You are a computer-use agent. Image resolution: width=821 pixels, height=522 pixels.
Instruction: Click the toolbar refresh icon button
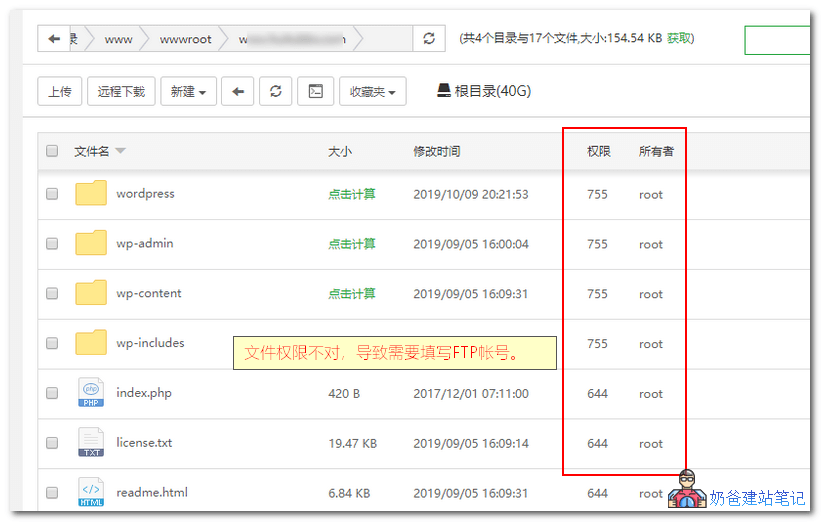[x=276, y=92]
